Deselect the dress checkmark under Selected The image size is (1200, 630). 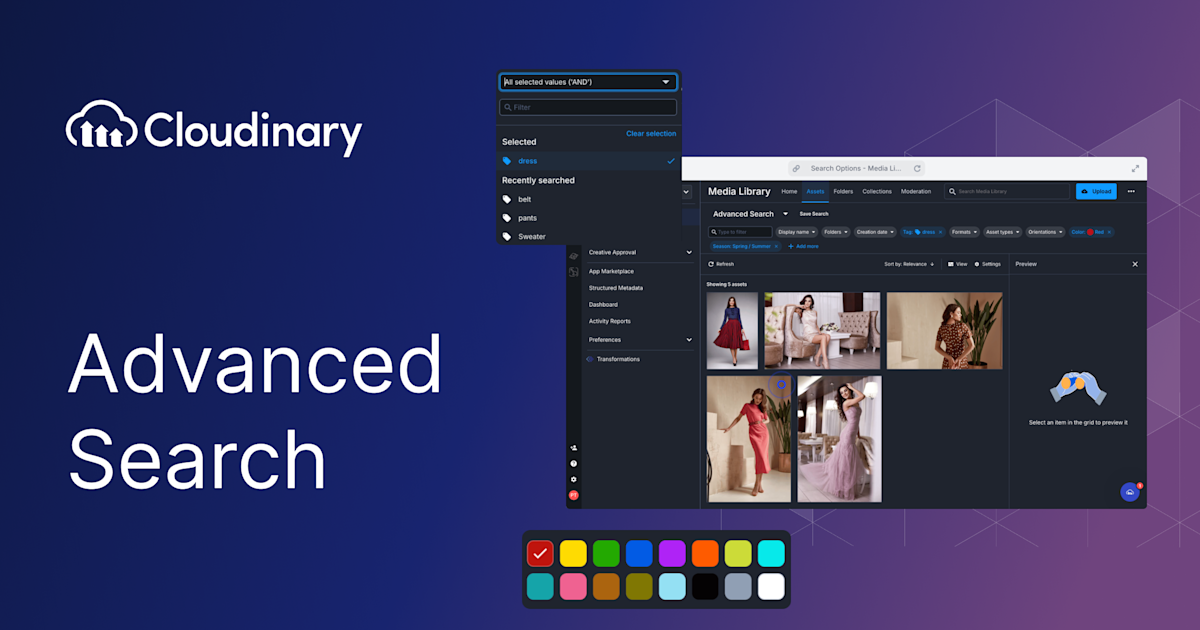pyautogui.click(x=669, y=160)
